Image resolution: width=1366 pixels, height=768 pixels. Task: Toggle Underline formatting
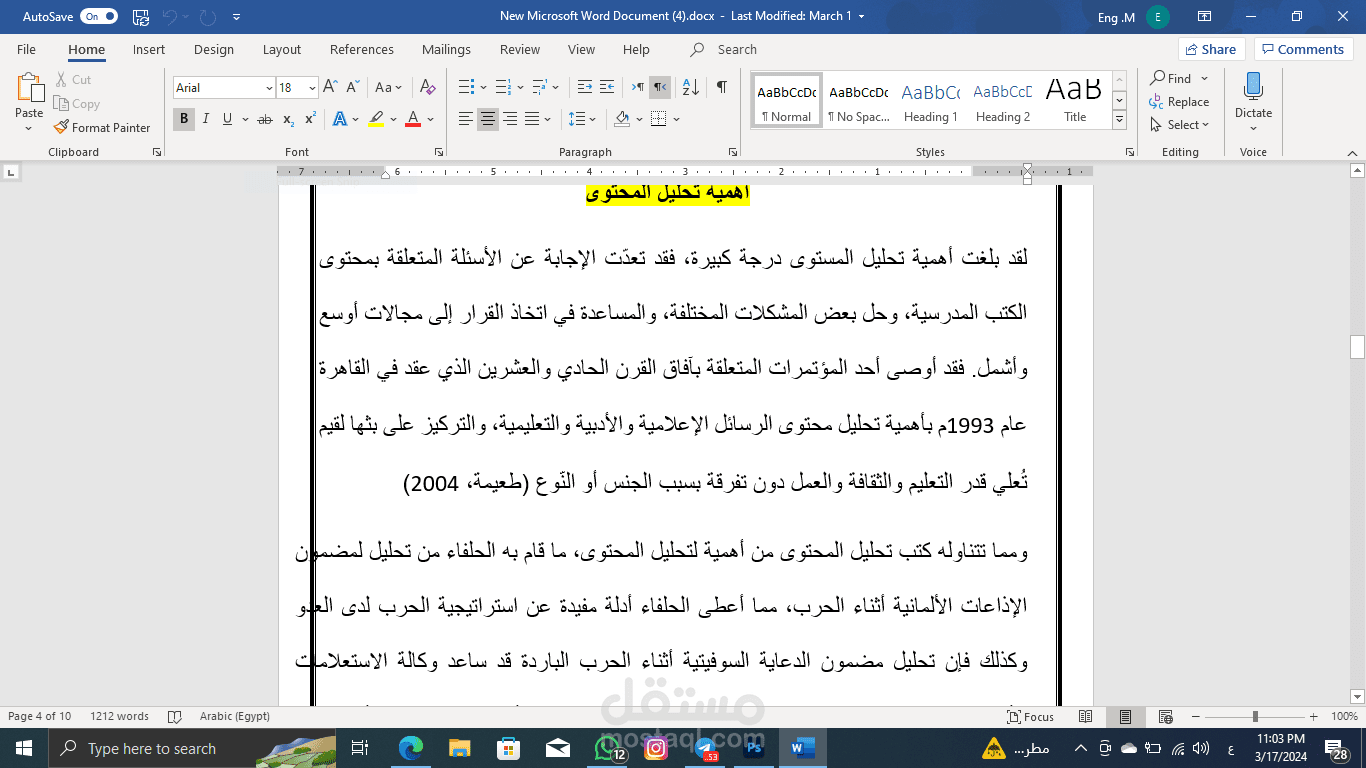pyautogui.click(x=227, y=119)
